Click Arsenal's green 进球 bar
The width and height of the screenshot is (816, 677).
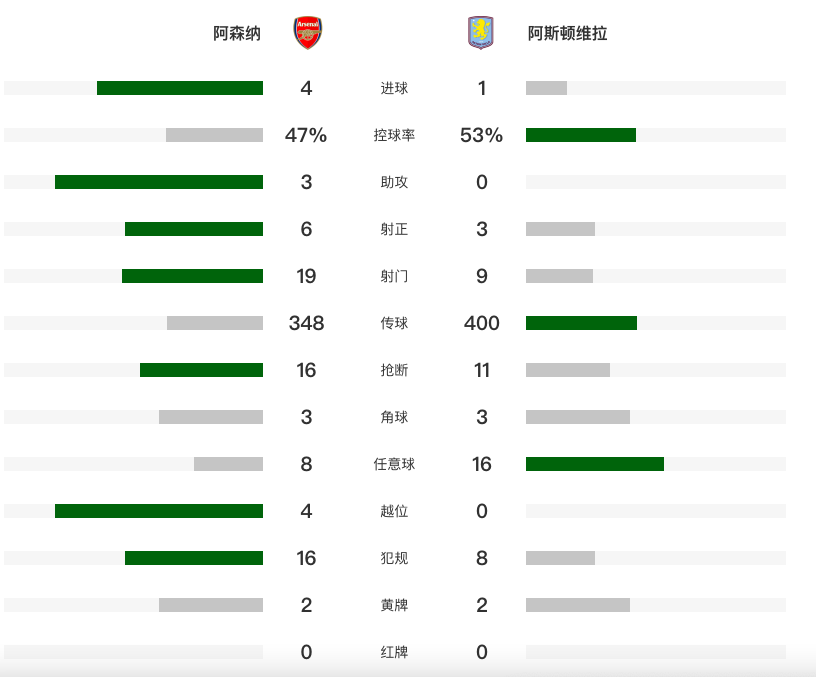pos(180,88)
